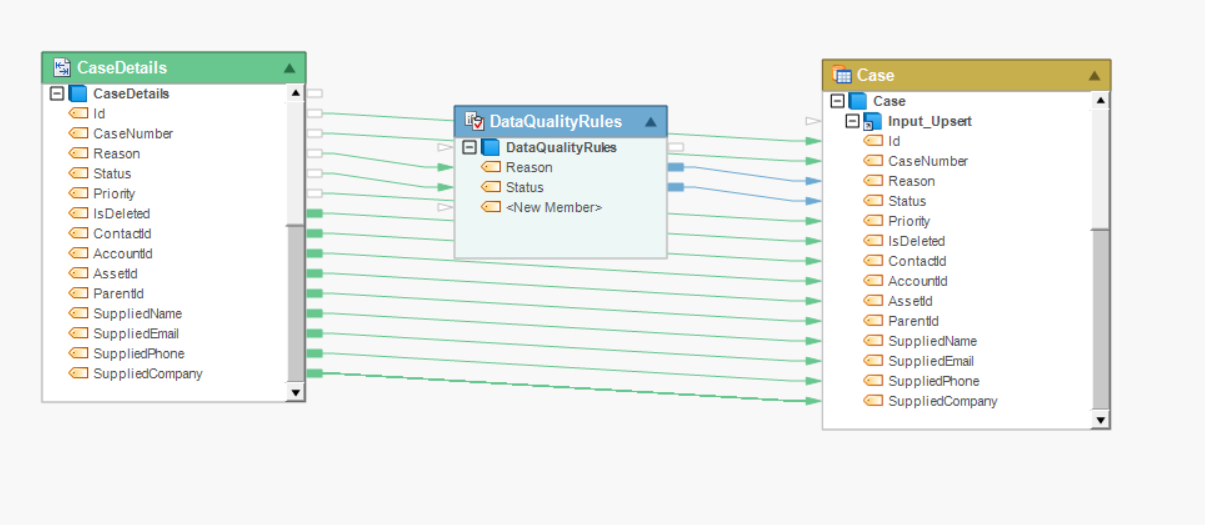The image size is (1205, 525).
Task: Minimize DataQualityRules object using header triangle
Action: (x=650, y=122)
